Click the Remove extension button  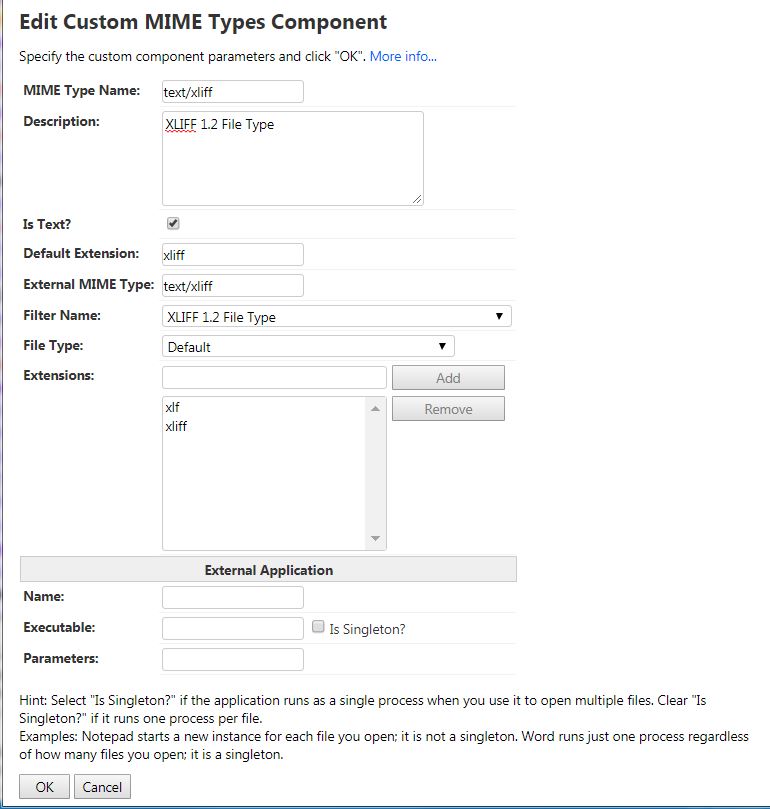pos(448,409)
